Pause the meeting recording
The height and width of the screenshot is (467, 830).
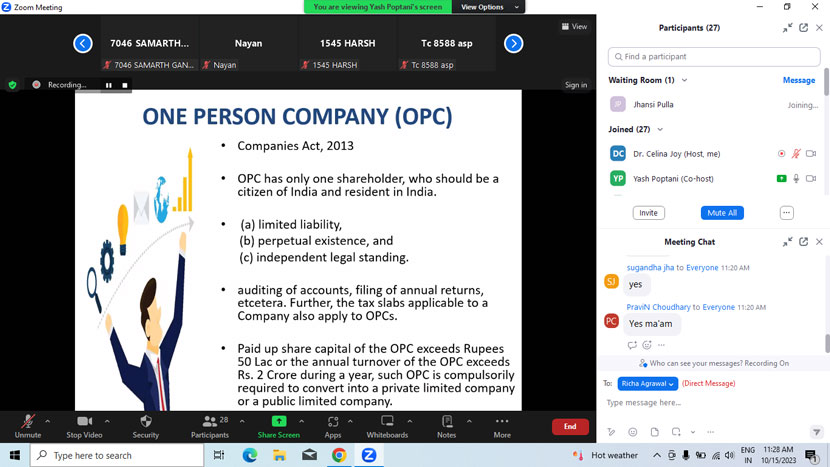click(109, 85)
